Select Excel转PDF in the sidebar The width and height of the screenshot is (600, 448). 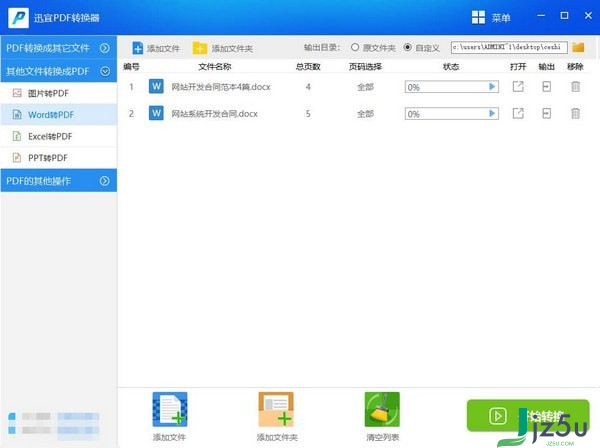[59, 136]
